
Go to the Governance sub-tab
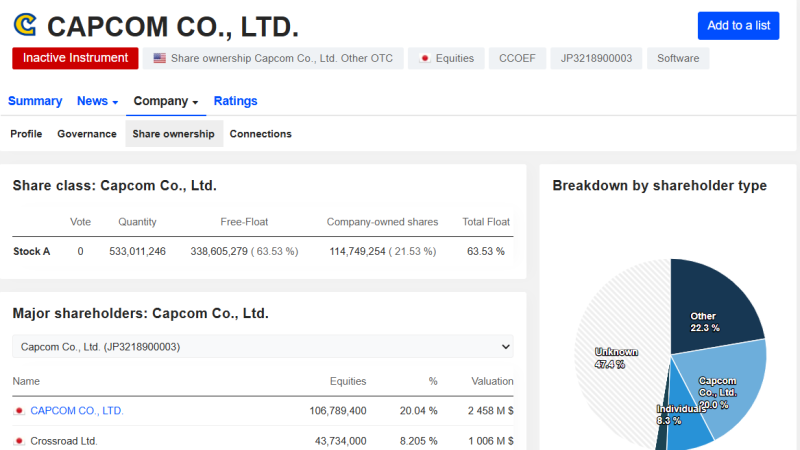click(87, 134)
